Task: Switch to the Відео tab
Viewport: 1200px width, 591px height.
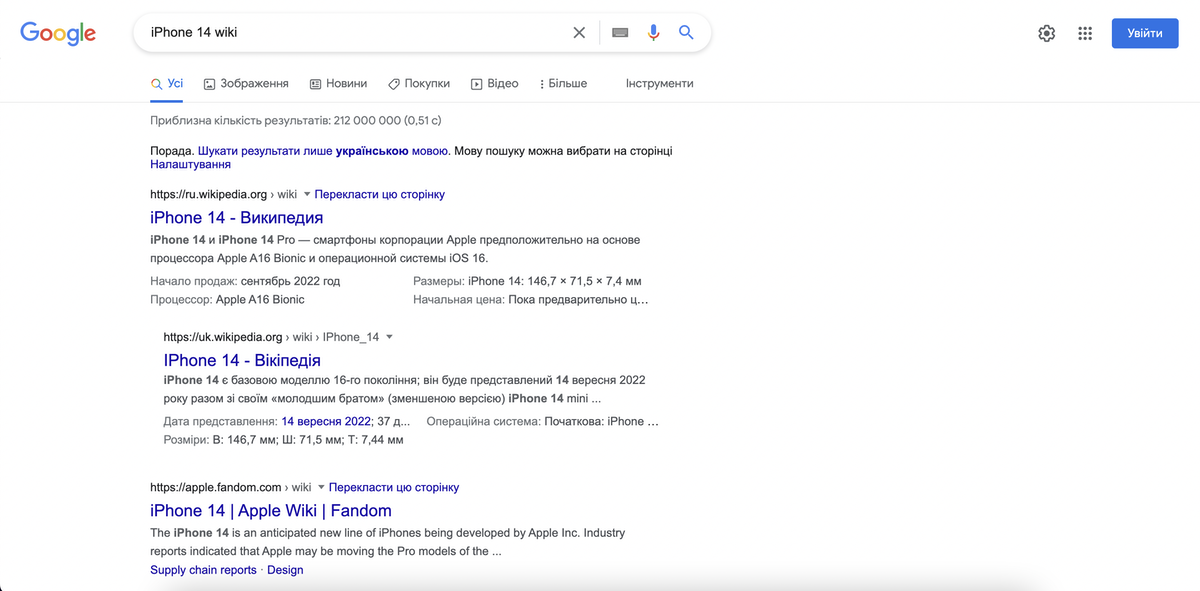Action: pyautogui.click(x=494, y=84)
